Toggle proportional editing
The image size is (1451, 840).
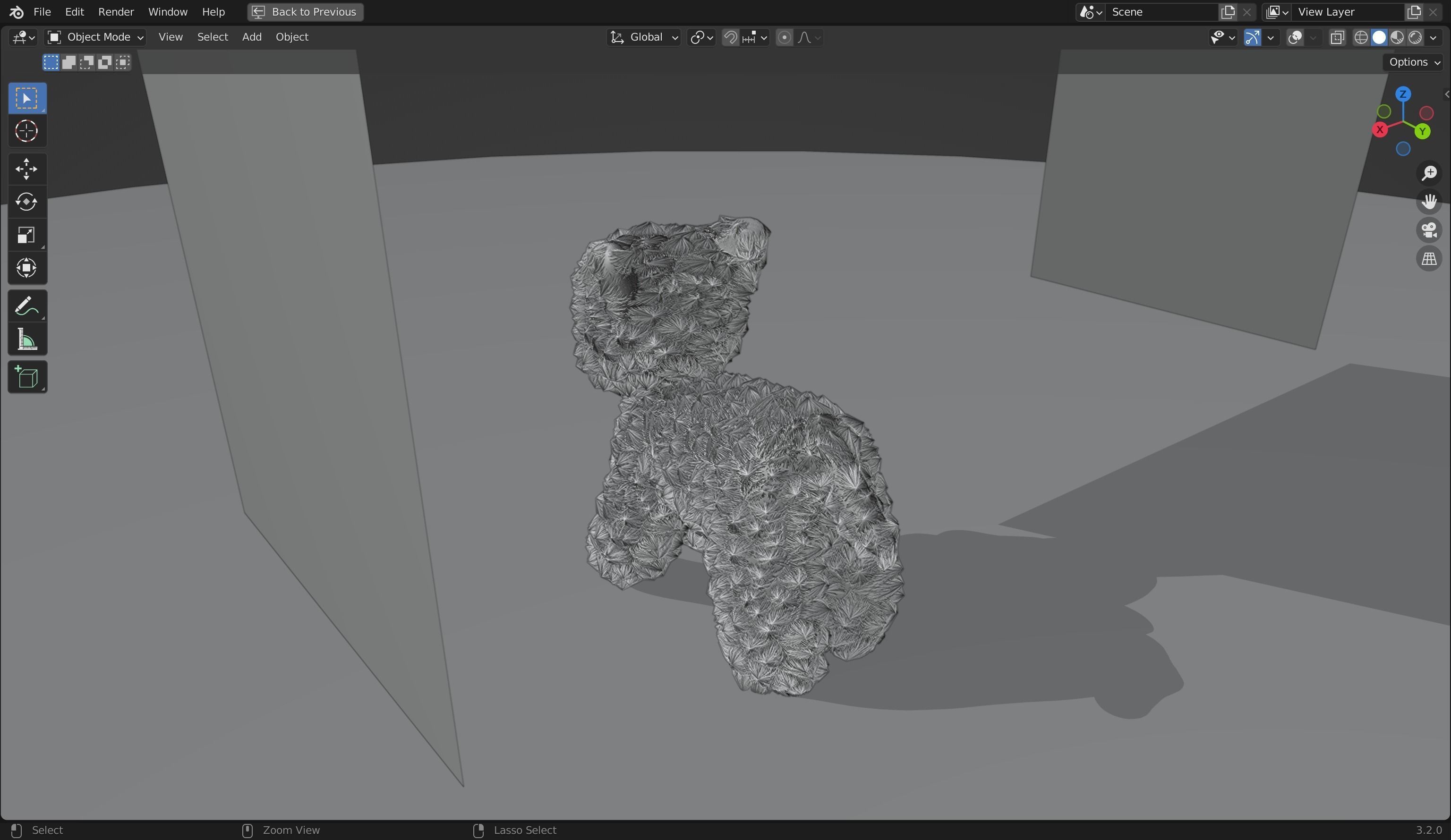click(784, 37)
